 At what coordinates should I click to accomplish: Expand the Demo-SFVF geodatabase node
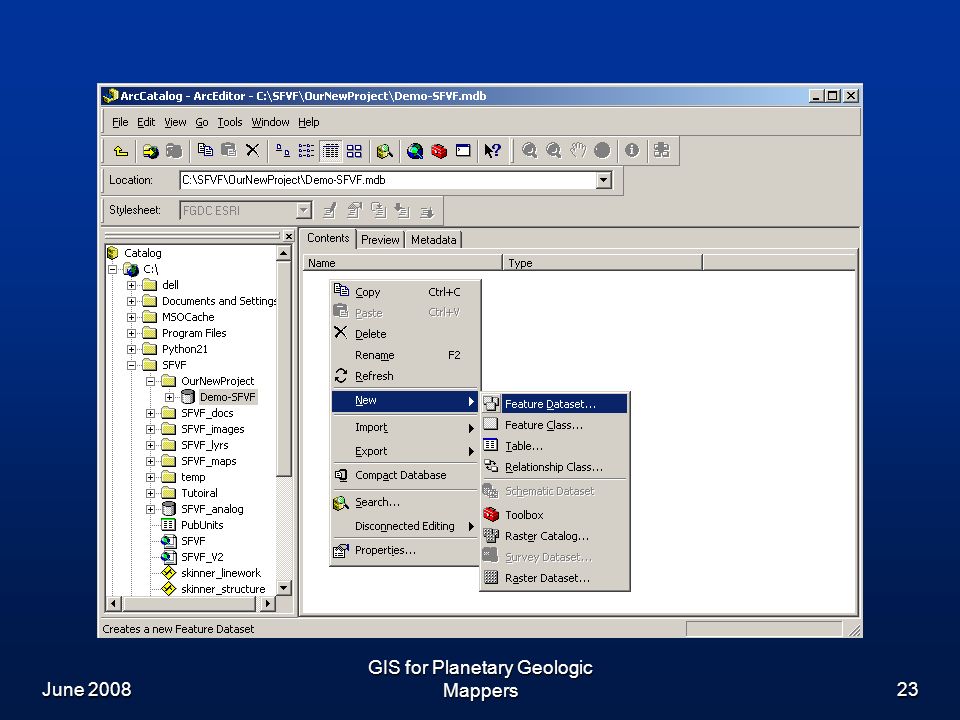[170, 397]
